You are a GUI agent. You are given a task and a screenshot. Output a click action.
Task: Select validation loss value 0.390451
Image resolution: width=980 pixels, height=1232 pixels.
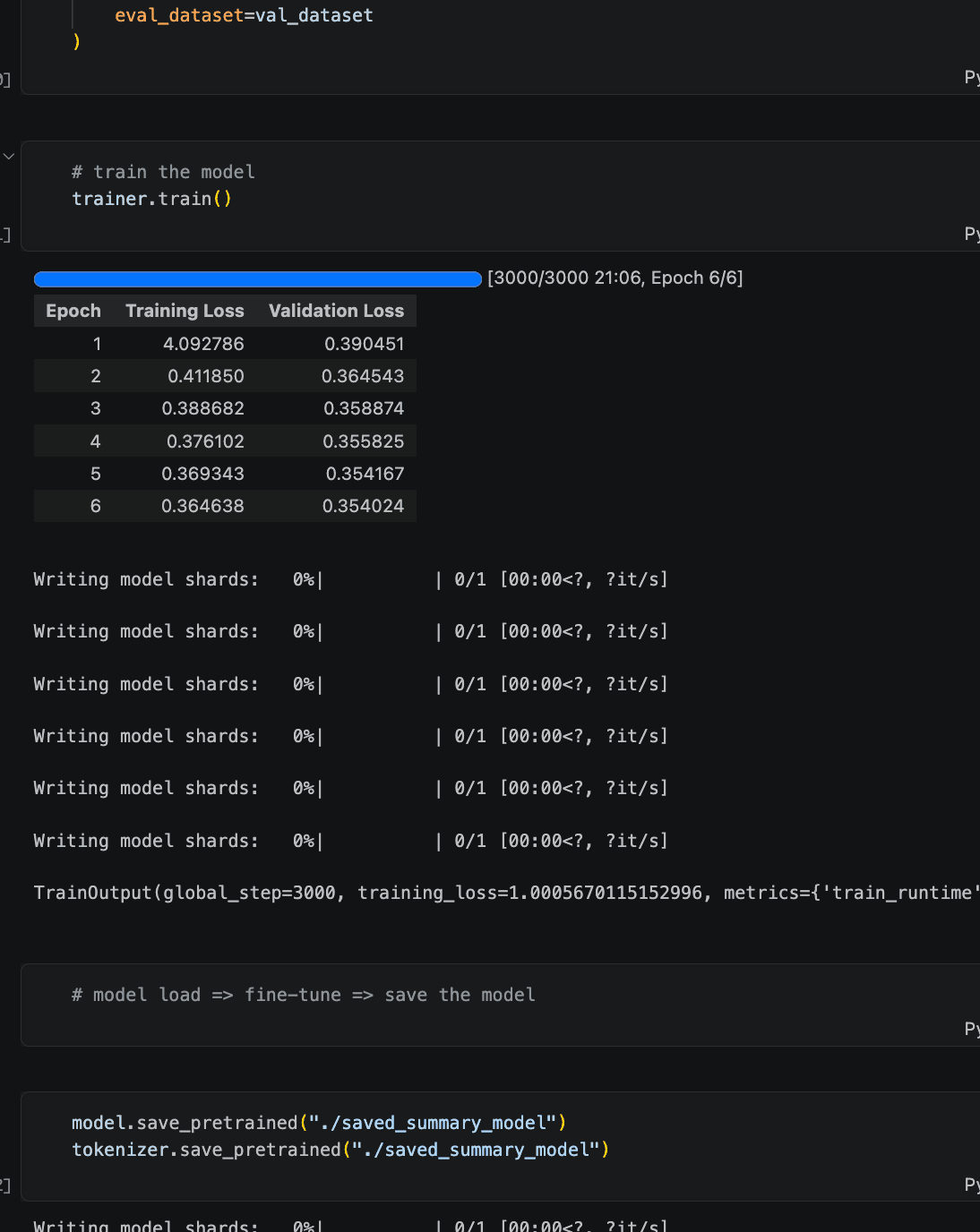(364, 344)
